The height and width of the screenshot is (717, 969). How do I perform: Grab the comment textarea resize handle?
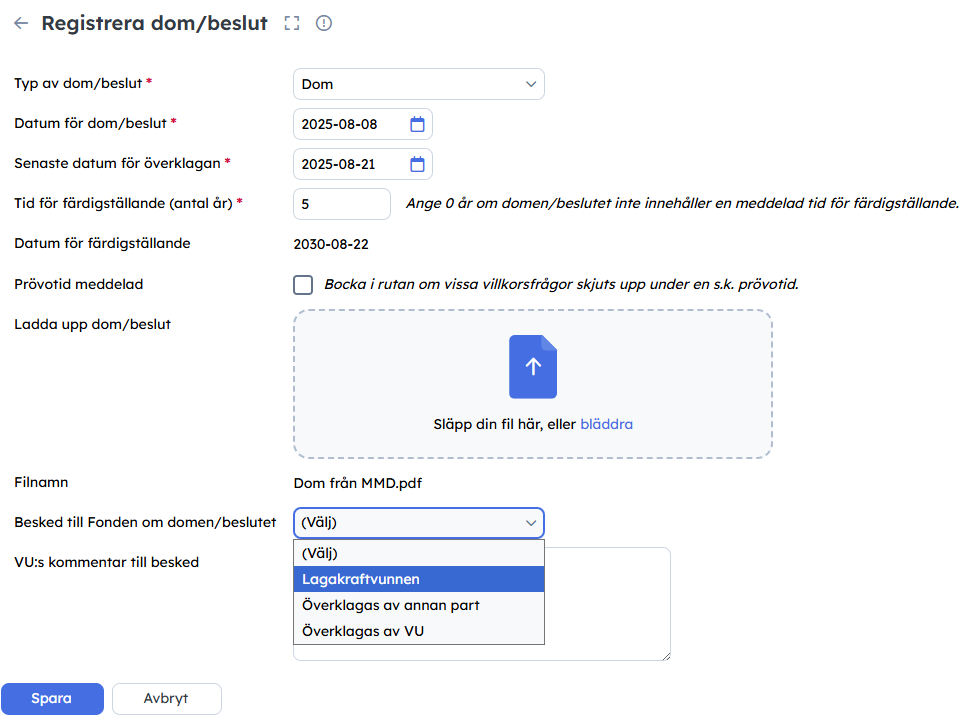(x=665, y=655)
